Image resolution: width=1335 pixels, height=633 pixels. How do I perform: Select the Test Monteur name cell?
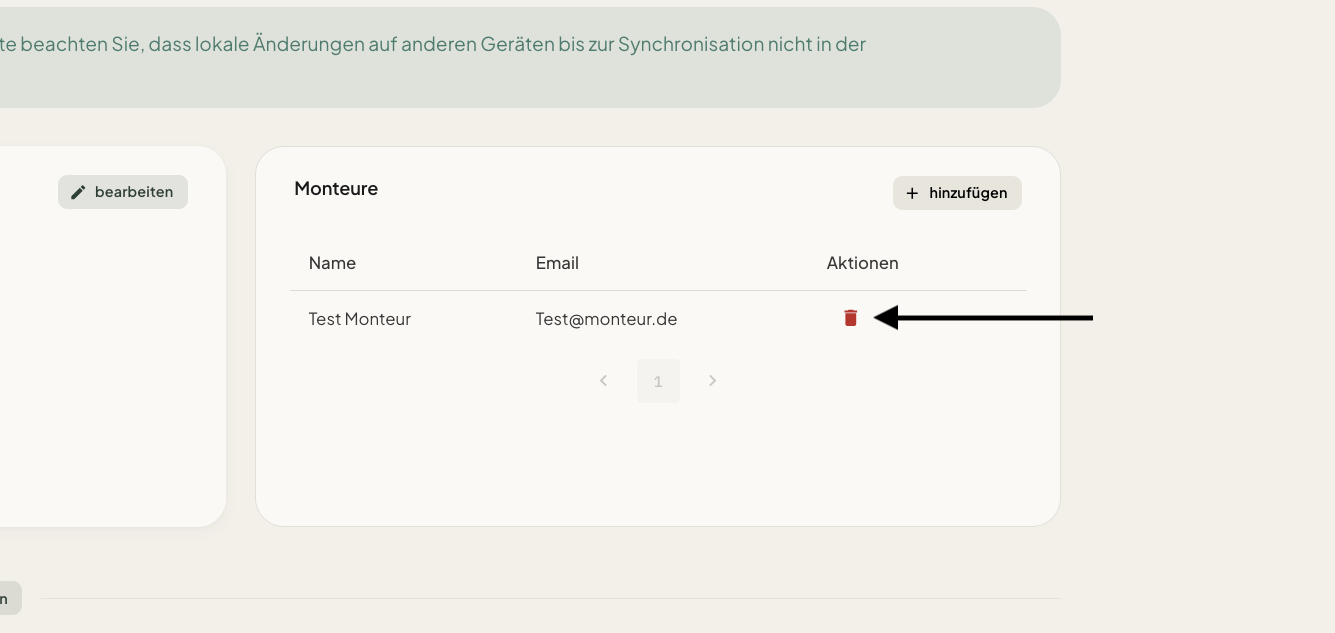point(360,319)
